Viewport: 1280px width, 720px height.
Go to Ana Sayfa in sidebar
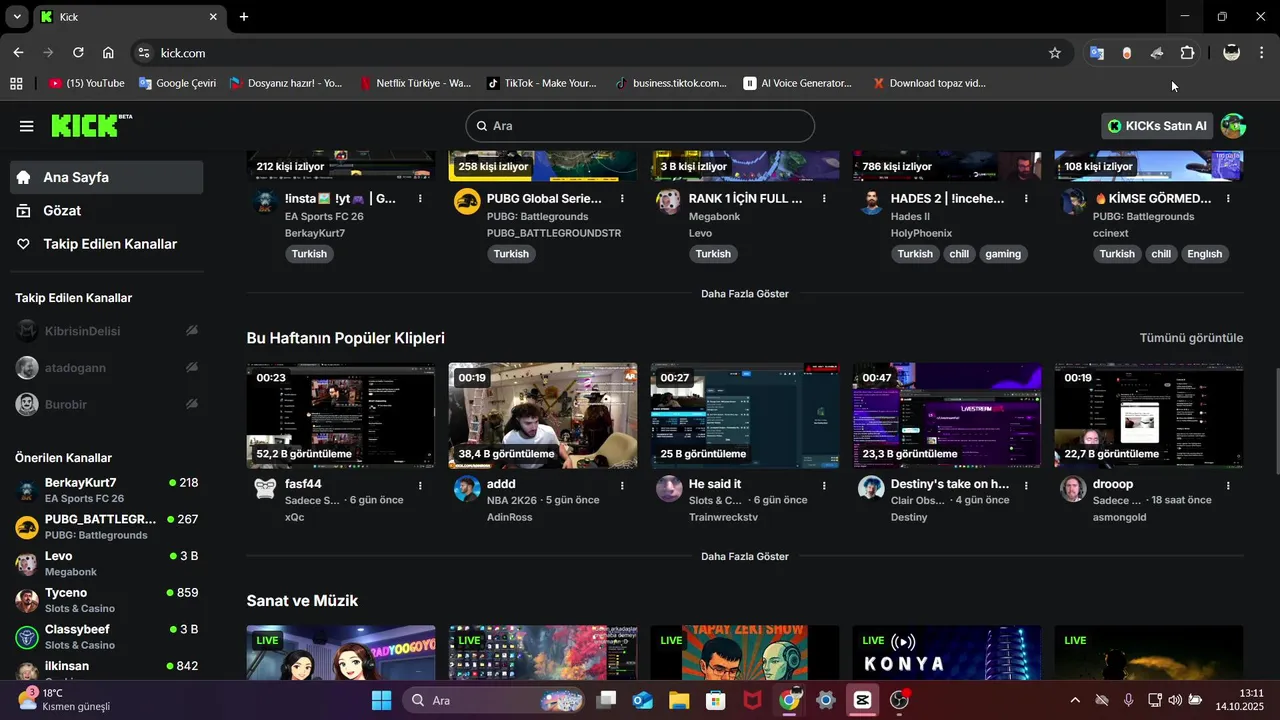[107, 177]
